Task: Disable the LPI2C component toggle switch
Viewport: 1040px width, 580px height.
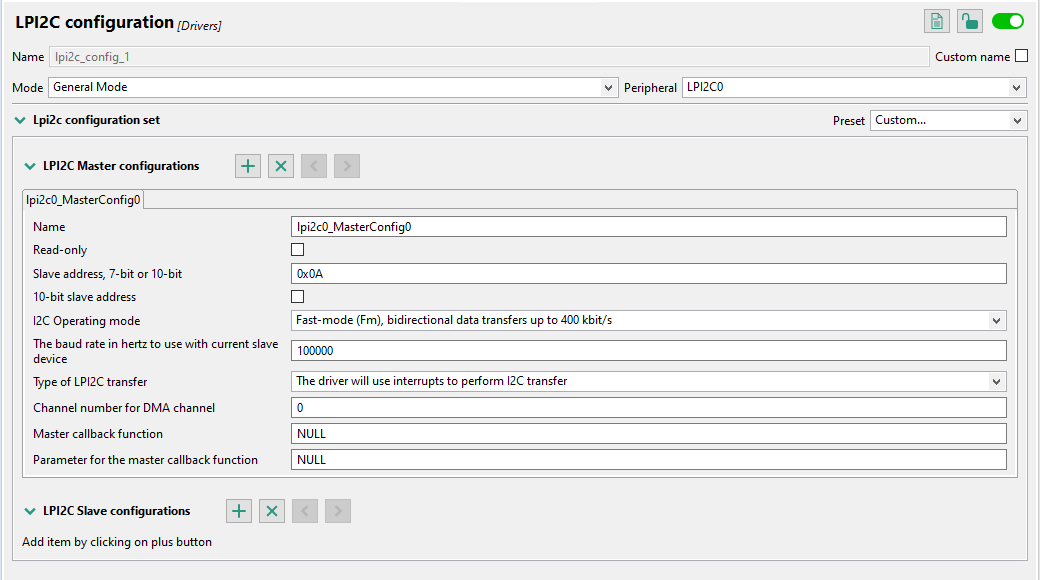Action: [1008, 21]
